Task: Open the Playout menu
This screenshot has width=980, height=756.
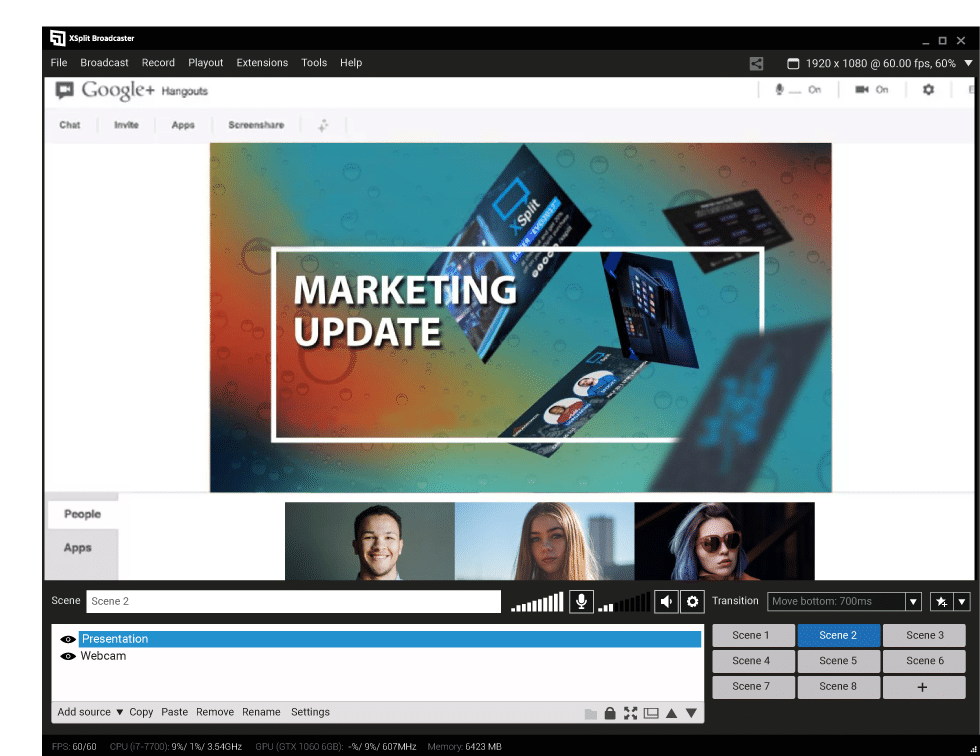Action: pyautogui.click(x=206, y=62)
